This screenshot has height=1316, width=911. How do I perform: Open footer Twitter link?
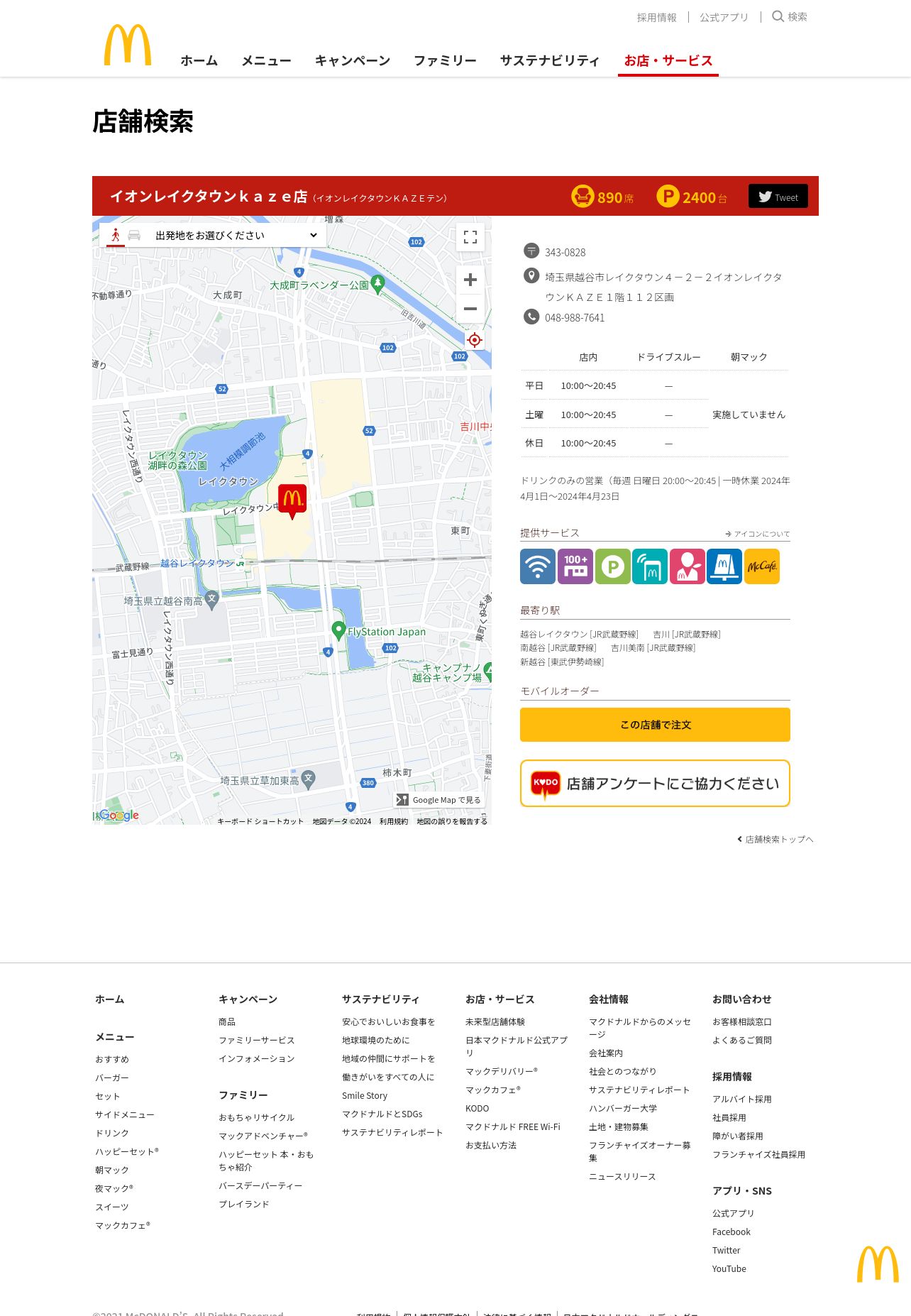[727, 1250]
